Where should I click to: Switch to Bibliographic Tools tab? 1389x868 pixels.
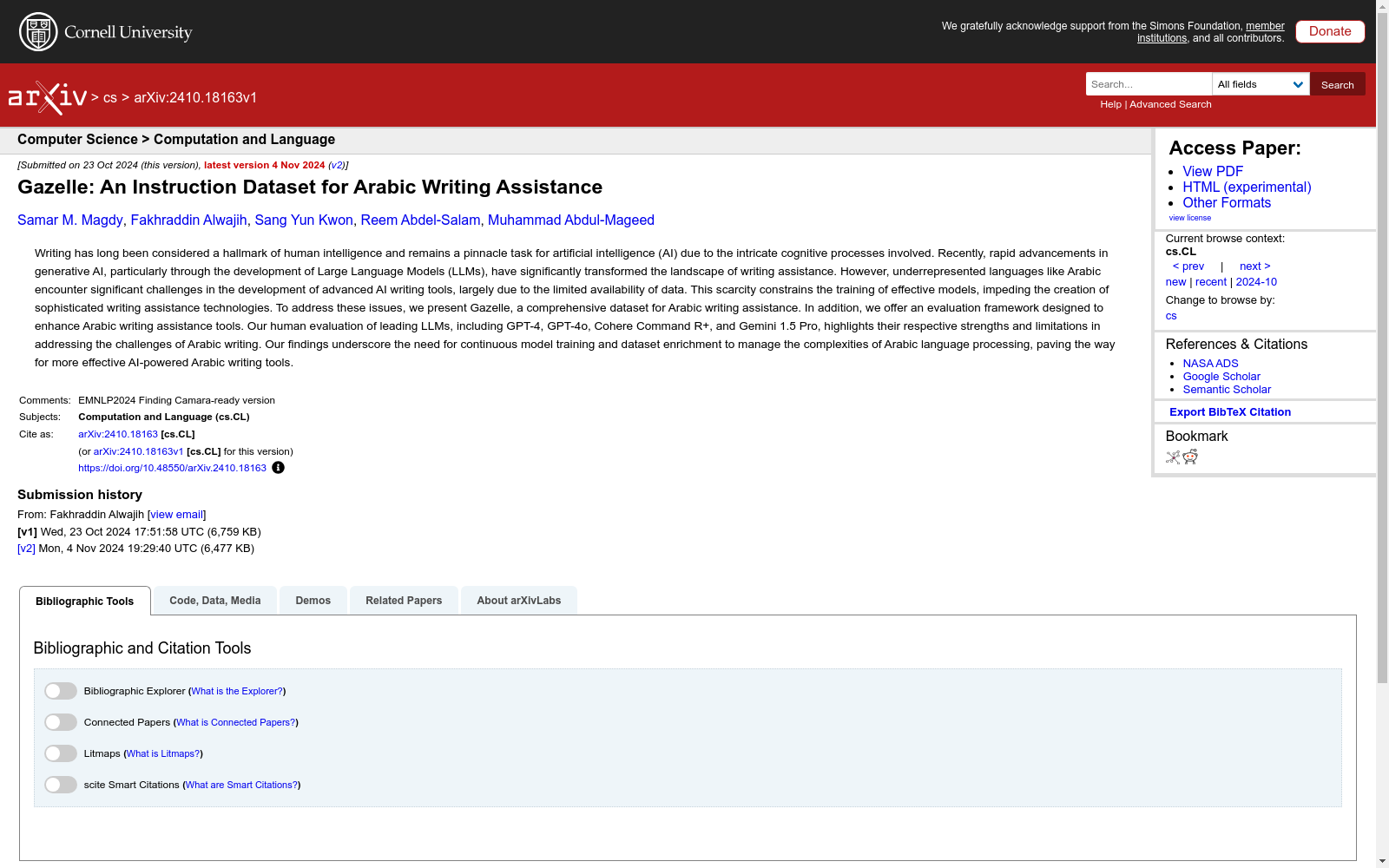click(85, 601)
